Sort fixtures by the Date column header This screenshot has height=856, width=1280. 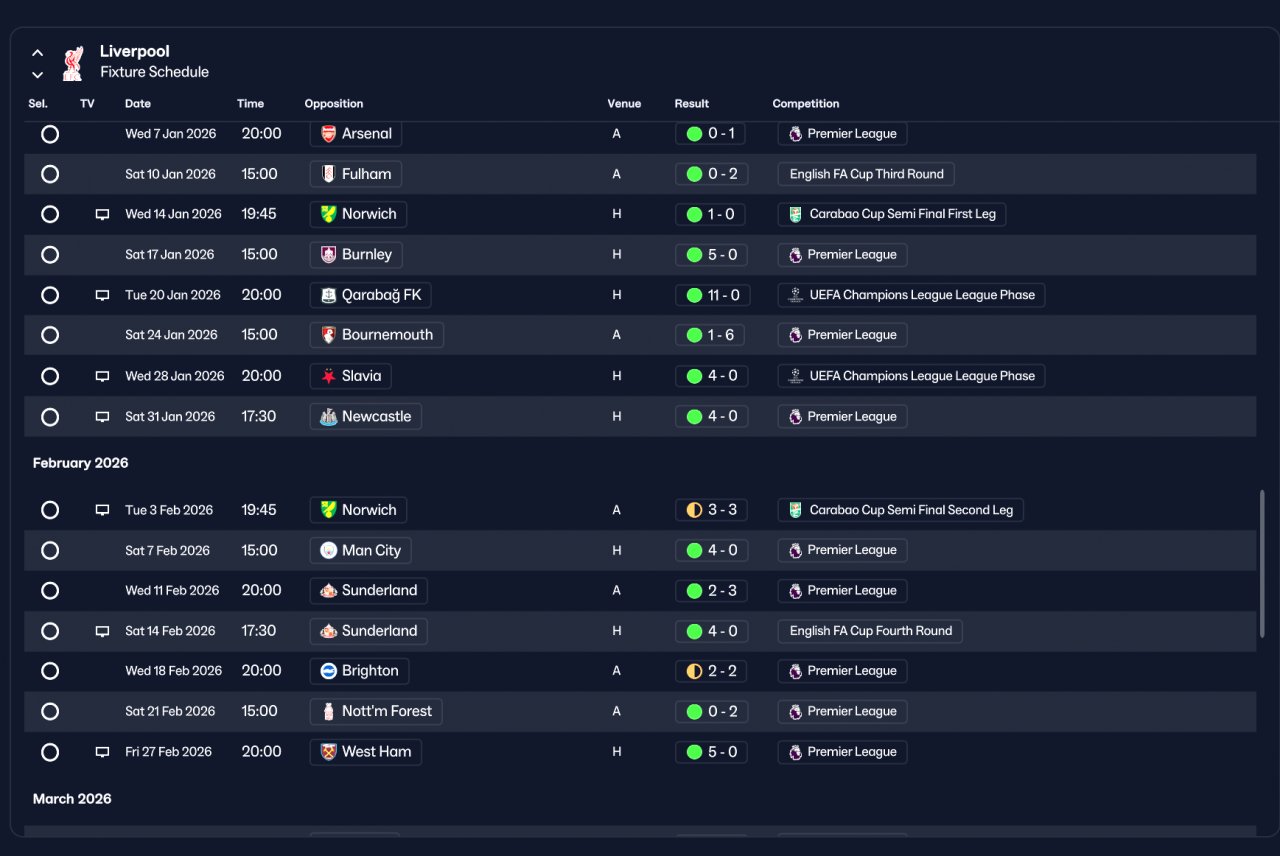click(x=138, y=104)
